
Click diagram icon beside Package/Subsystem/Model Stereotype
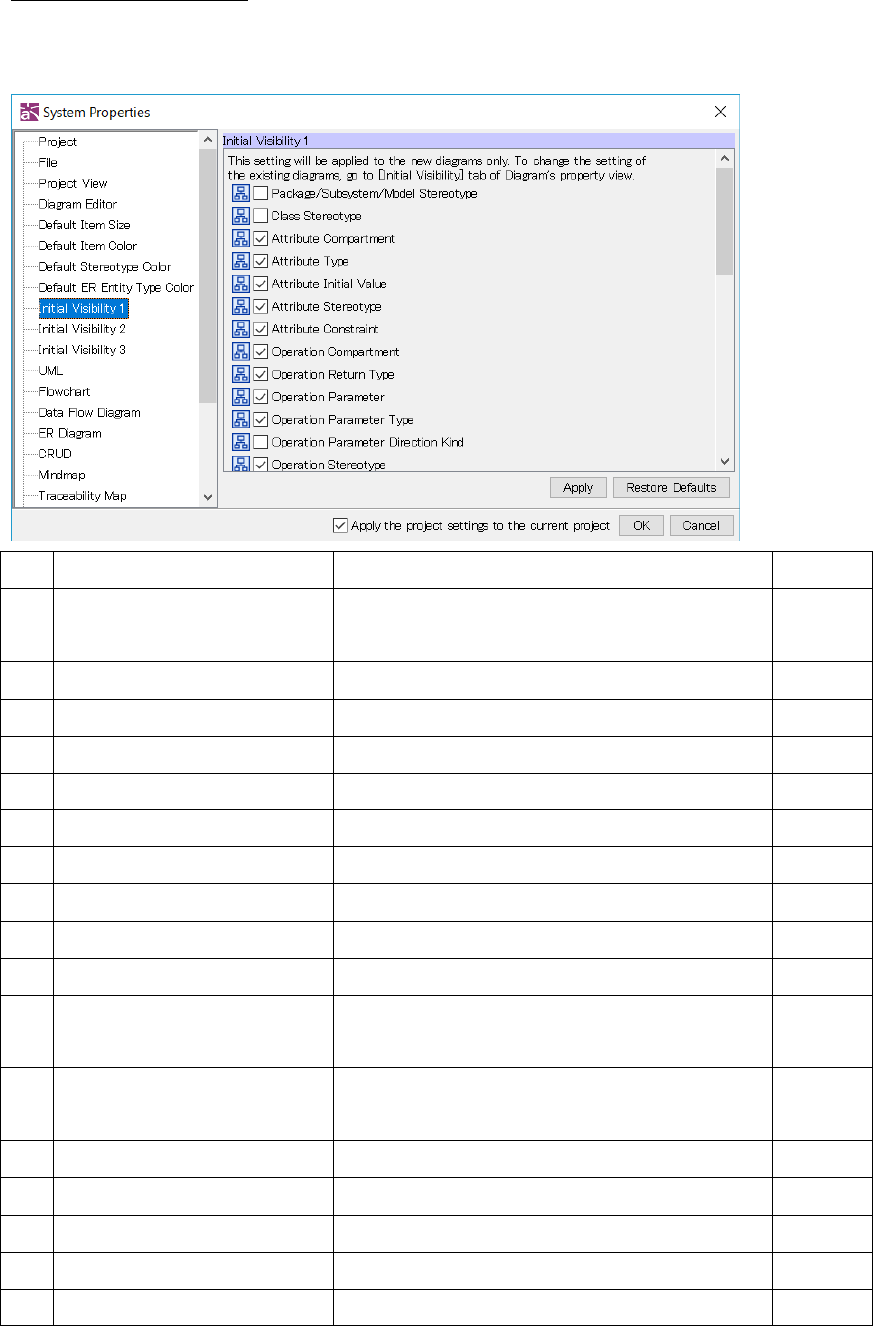[x=240, y=193]
